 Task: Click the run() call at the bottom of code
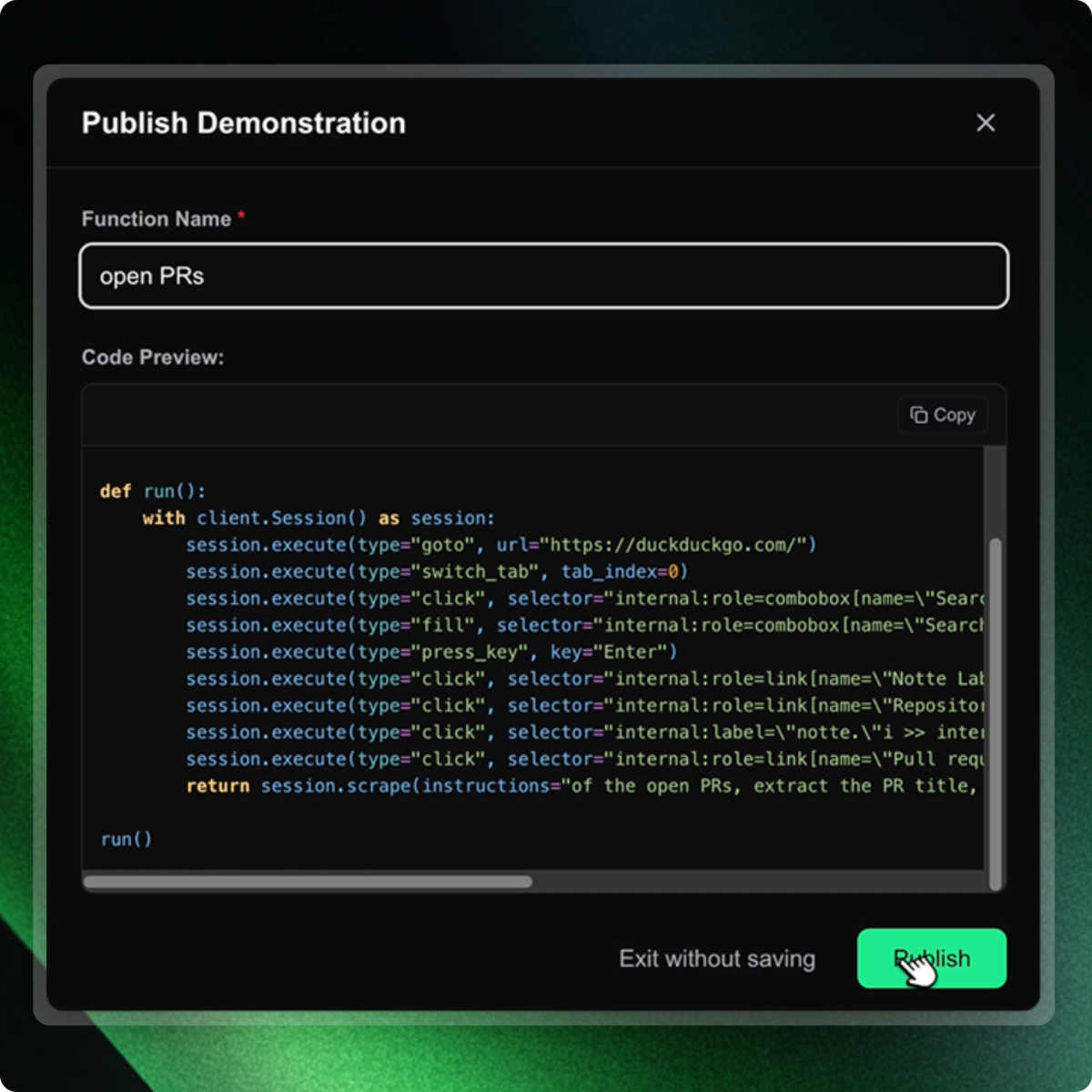(126, 839)
